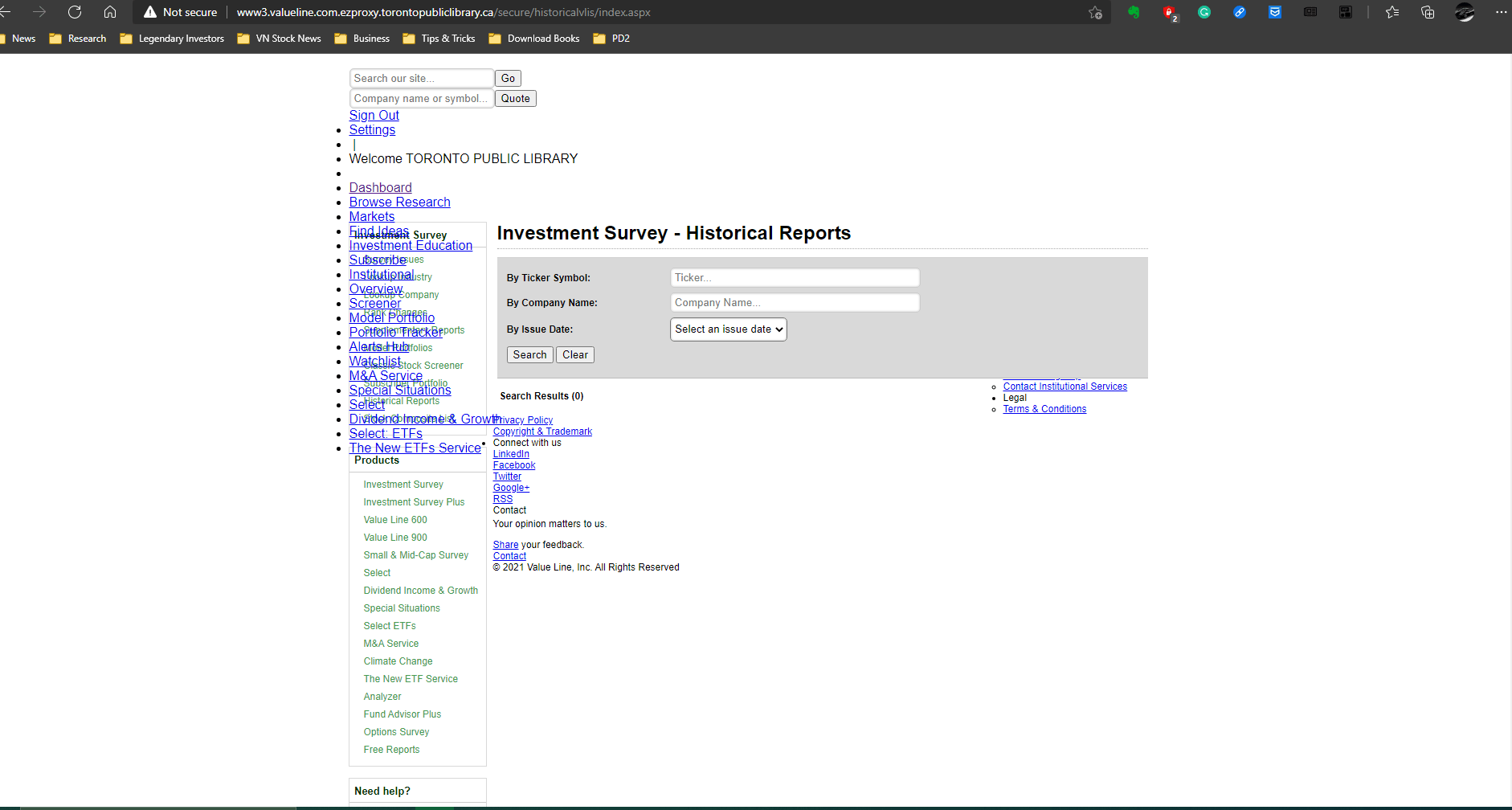
Task: Click the user profile avatar
Action: point(1465,12)
